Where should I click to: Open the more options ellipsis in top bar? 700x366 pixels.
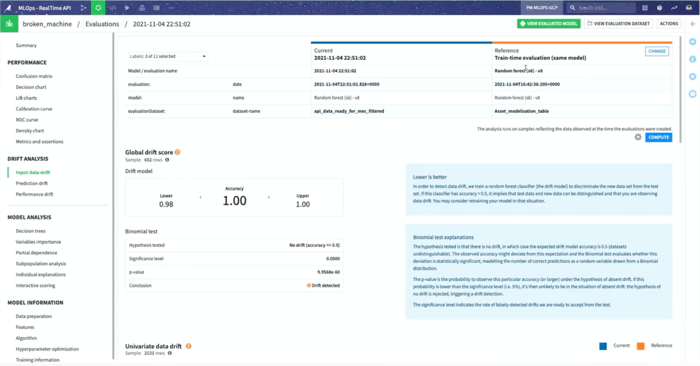pyautogui.click(x=171, y=8)
